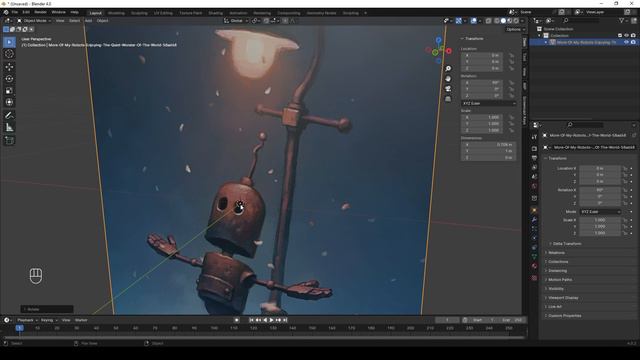
Task: Toggle Collection exclude checkbox in Outliner
Action: click(x=620, y=36)
